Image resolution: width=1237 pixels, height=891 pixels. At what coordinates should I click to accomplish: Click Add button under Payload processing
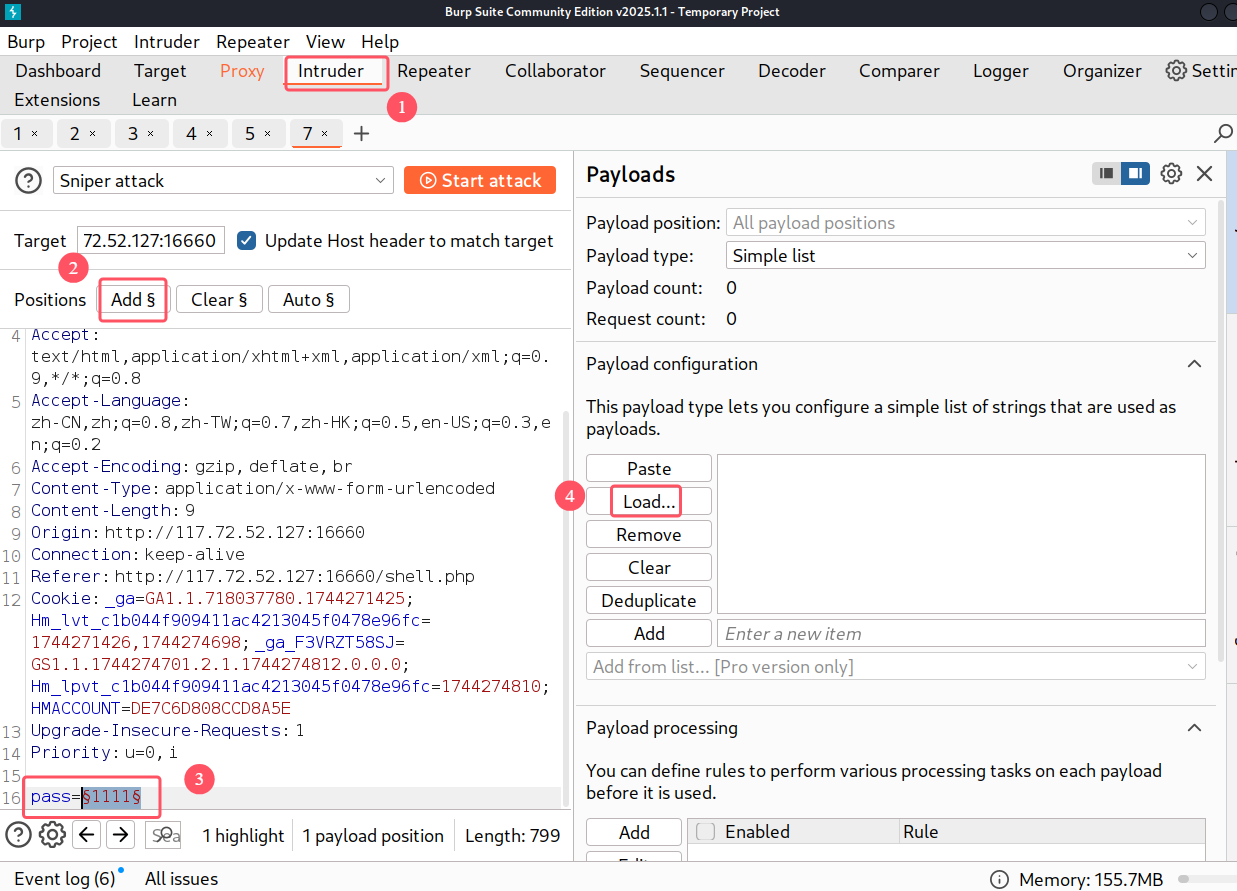click(634, 832)
